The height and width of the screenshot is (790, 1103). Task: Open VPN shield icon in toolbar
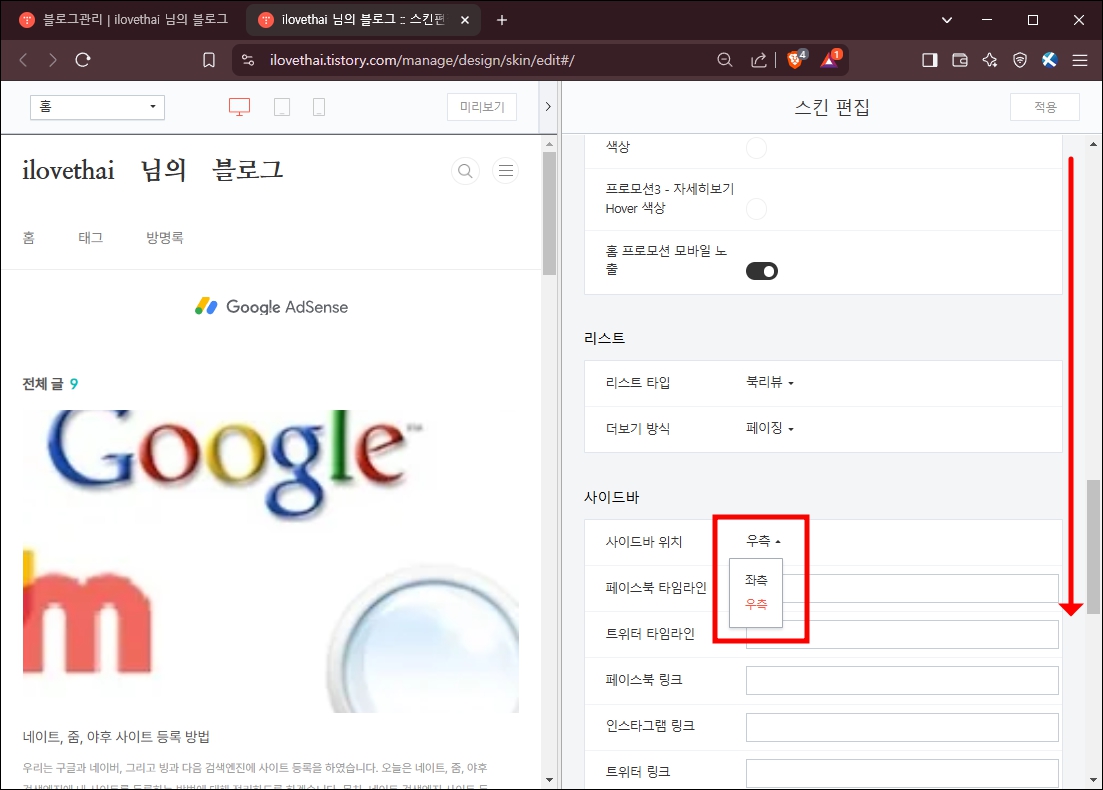(1019, 60)
